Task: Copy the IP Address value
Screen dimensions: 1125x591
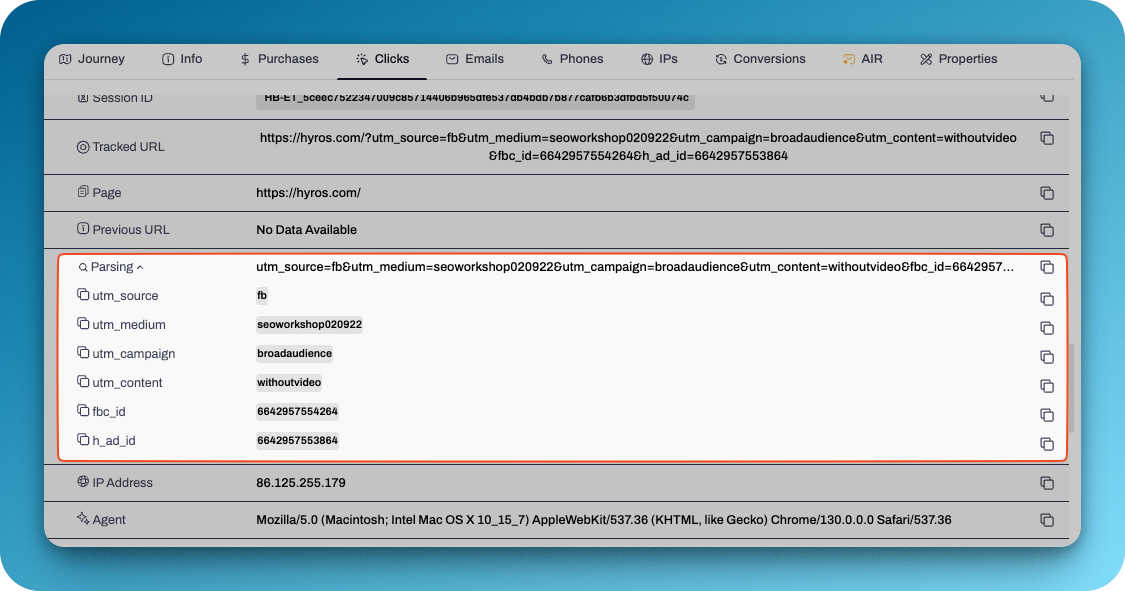Action: (1047, 483)
